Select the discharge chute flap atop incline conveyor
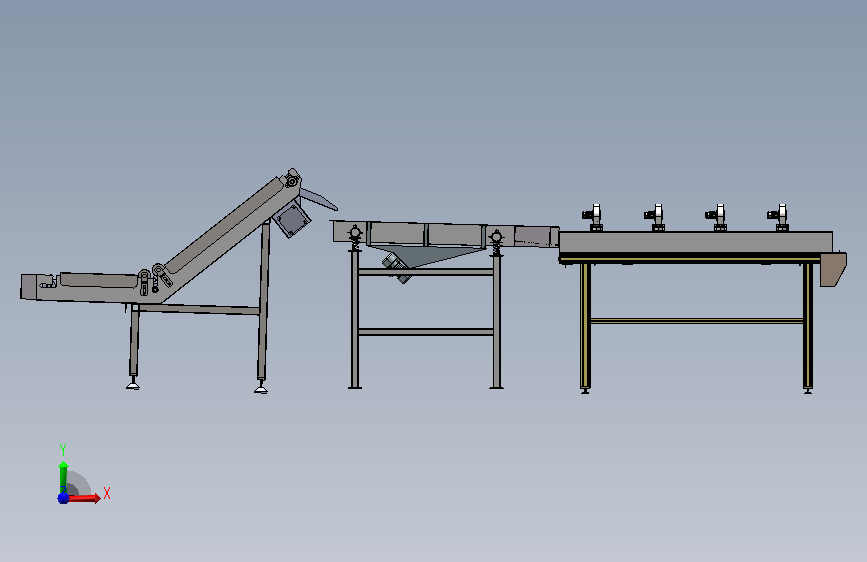Screen dimensions: 867x562 point(319,199)
